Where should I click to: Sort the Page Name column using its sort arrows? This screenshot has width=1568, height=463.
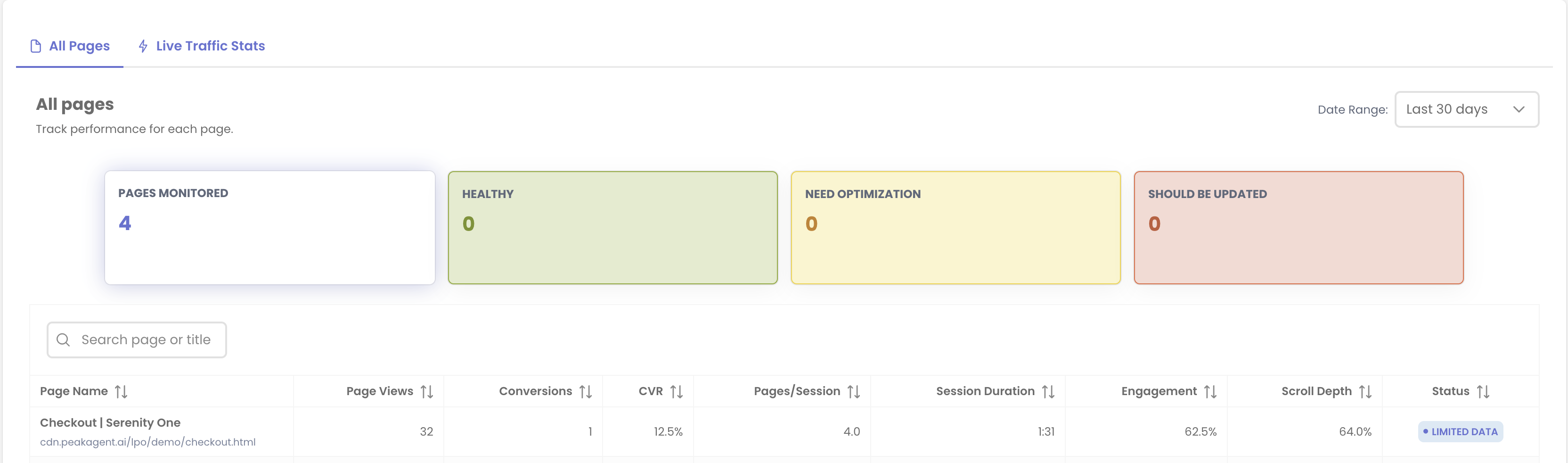click(x=121, y=391)
